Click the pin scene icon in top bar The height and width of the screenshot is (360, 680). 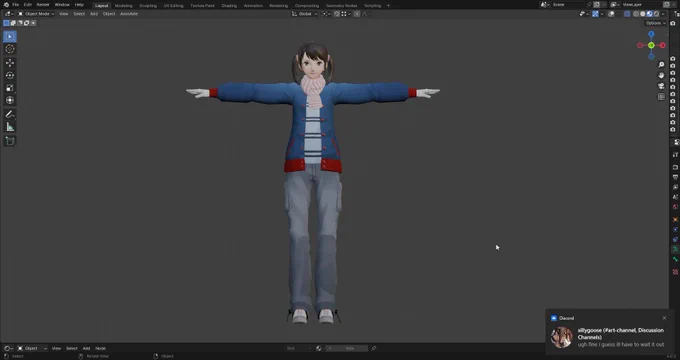(589, 4)
